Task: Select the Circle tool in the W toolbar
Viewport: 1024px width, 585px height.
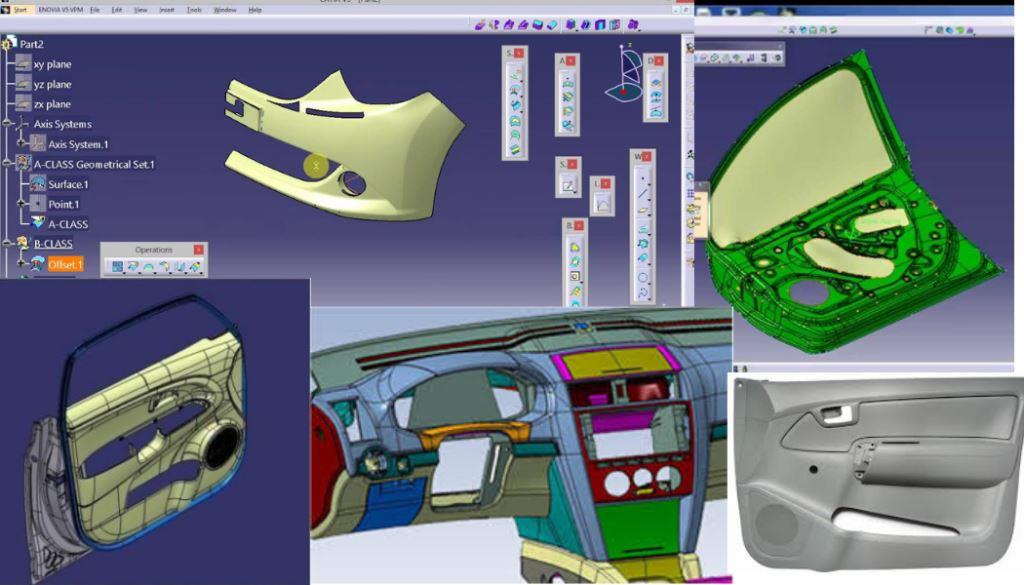Action: [643, 277]
